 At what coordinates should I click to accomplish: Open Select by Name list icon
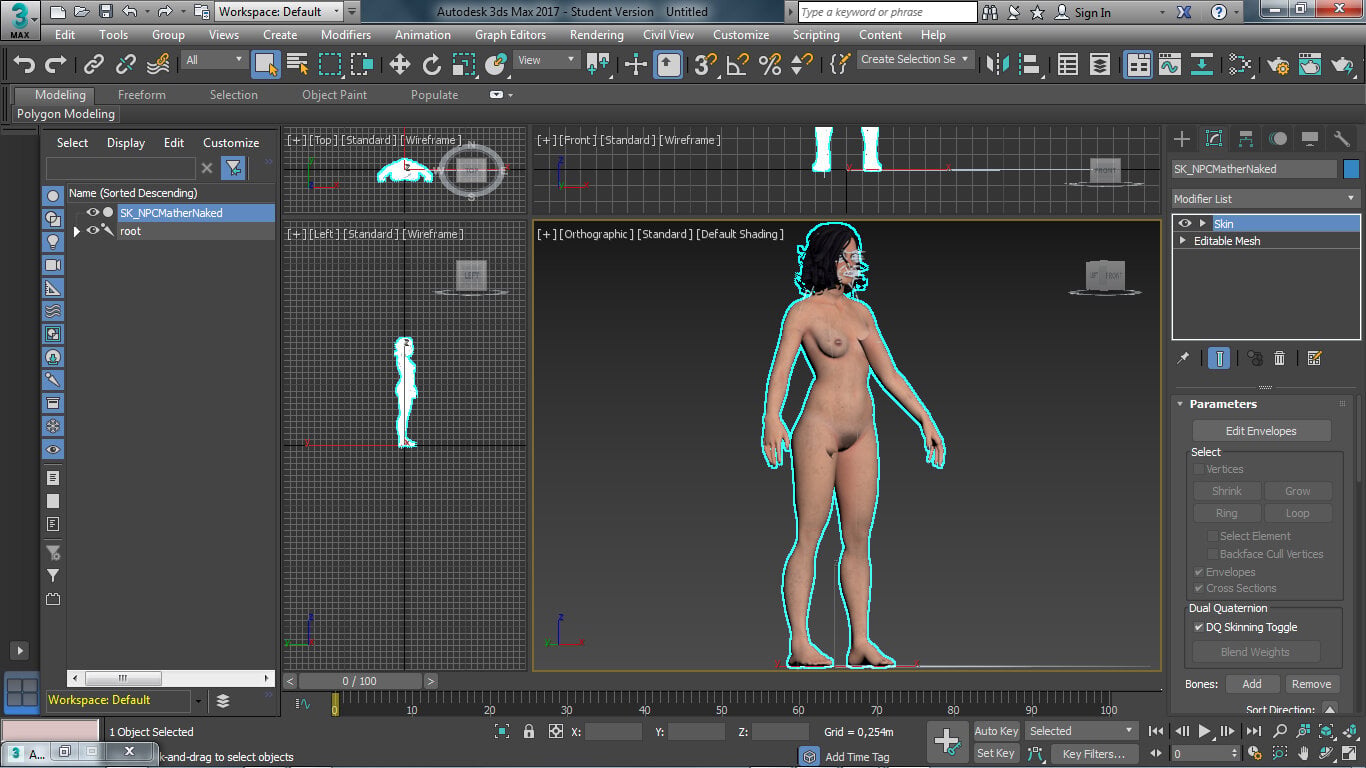(298, 65)
